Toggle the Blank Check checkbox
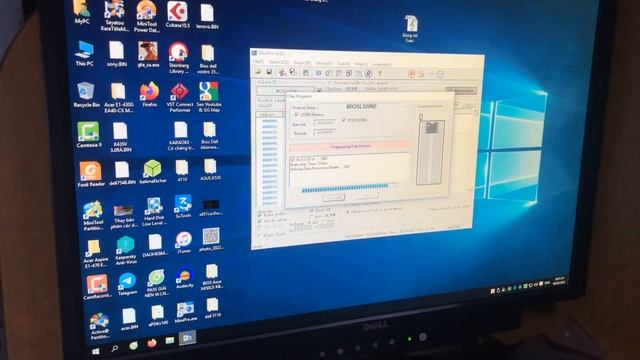This screenshot has width=640, height=360. 260,235
